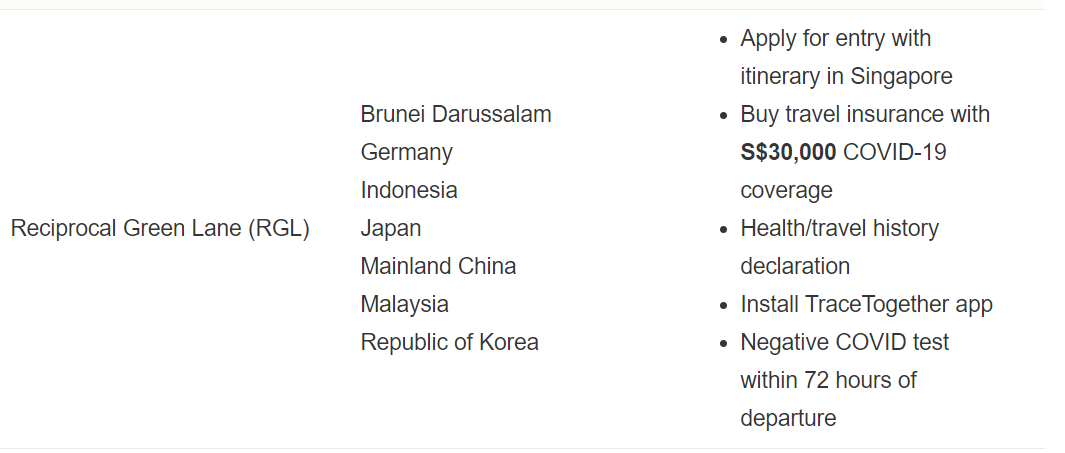1065x453 pixels.
Task: Click the "within 72 hours of" text
Action: 828,381
